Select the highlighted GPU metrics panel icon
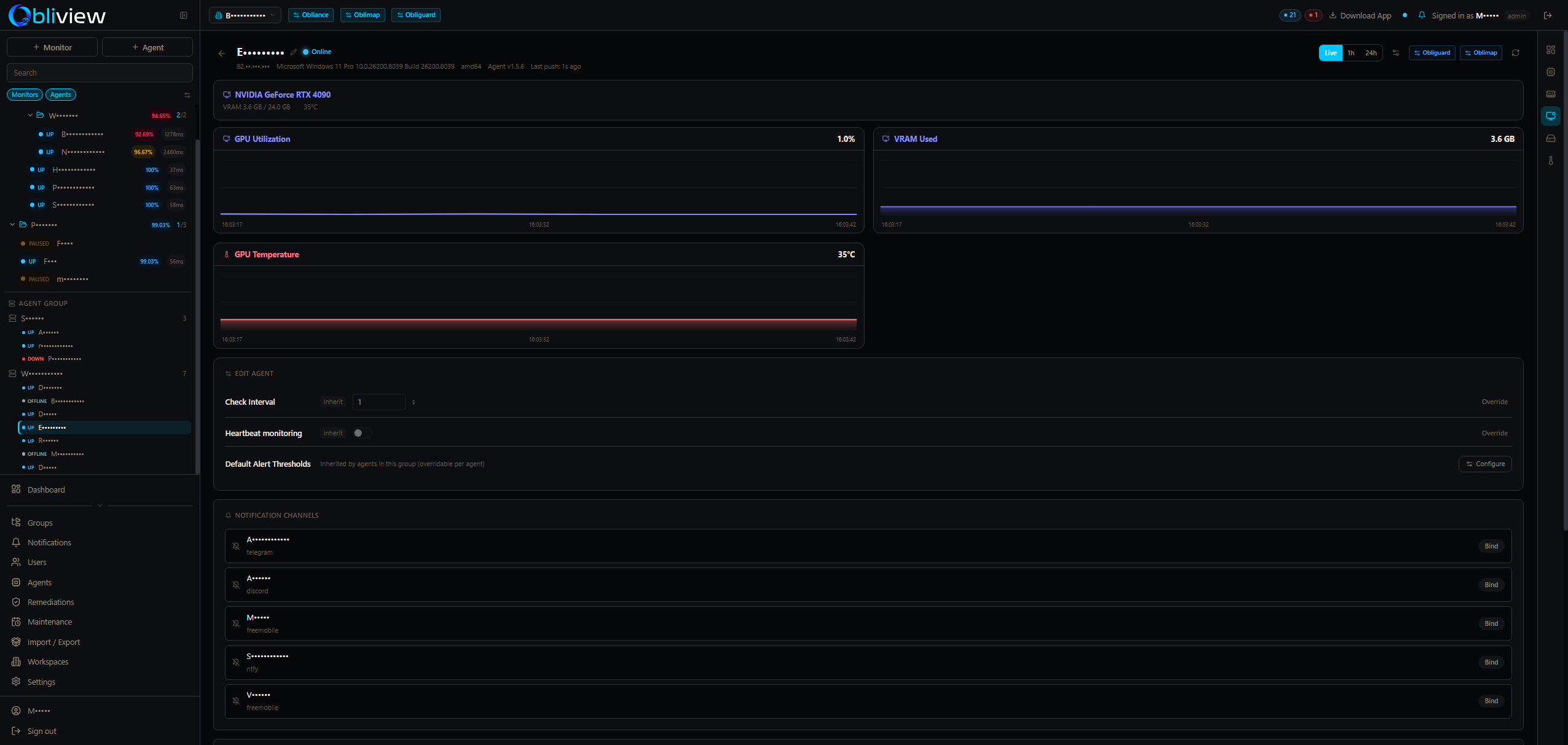Viewport: 1568px width, 745px height. click(x=1551, y=115)
